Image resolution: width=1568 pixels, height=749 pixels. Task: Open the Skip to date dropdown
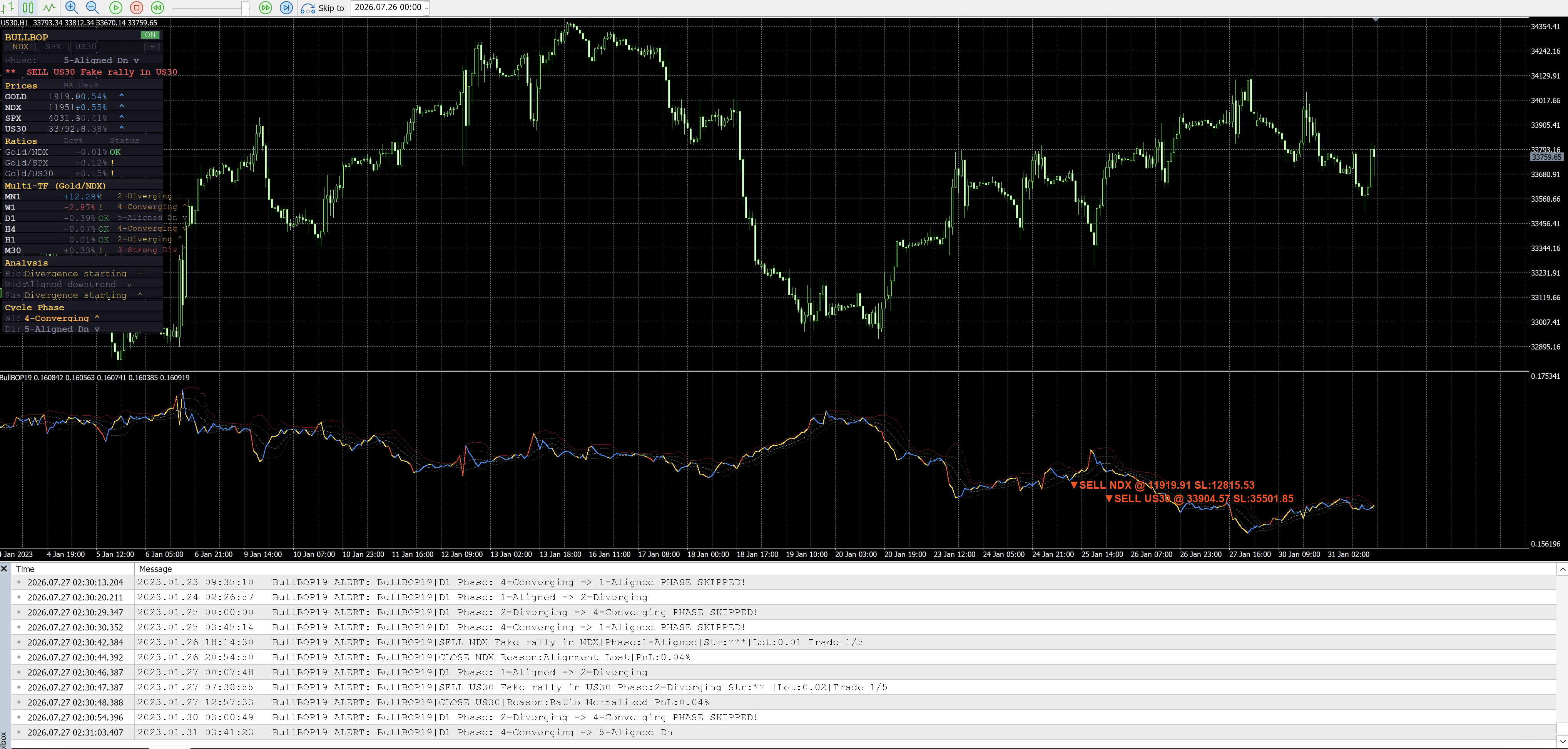pyautogui.click(x=427, y=8)
